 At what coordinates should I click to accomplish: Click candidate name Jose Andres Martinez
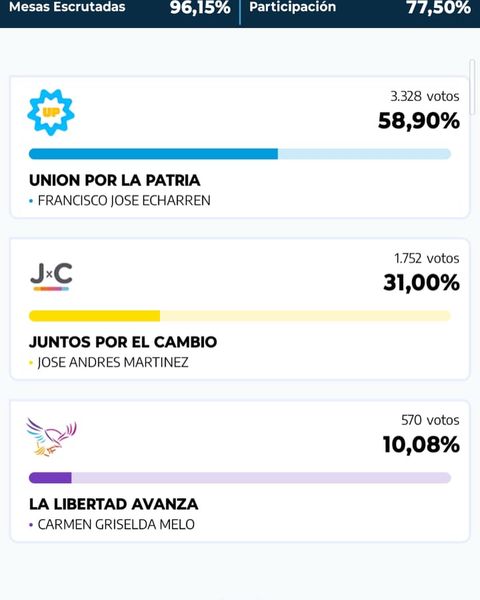tap(113, 362)
